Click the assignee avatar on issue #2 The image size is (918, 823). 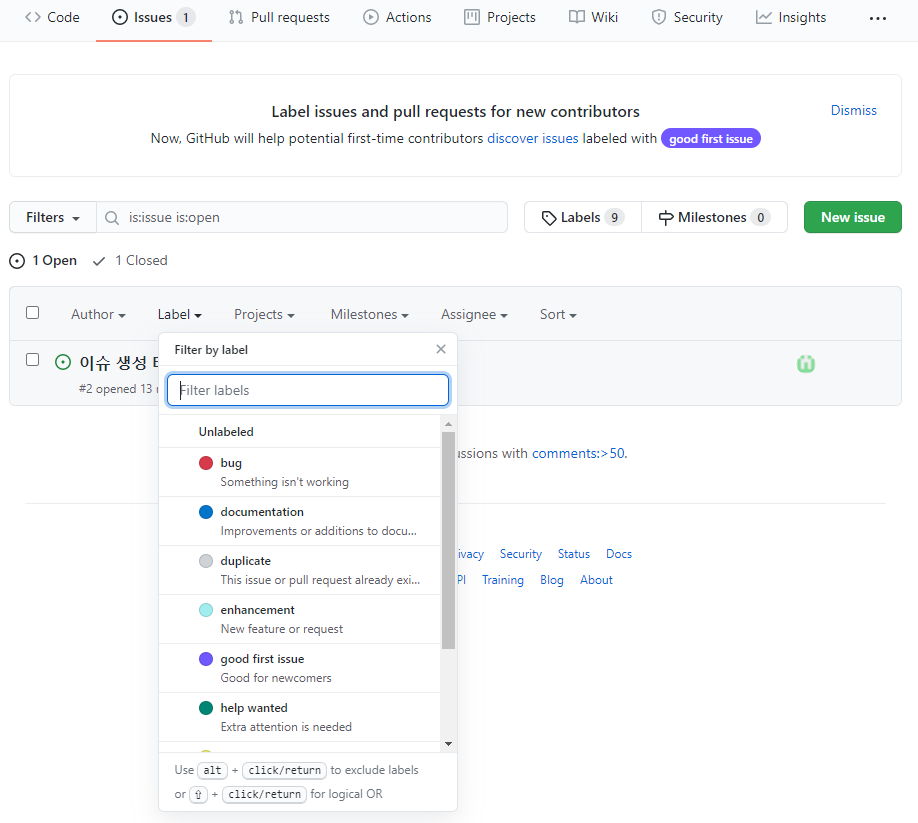coord(806,364)
